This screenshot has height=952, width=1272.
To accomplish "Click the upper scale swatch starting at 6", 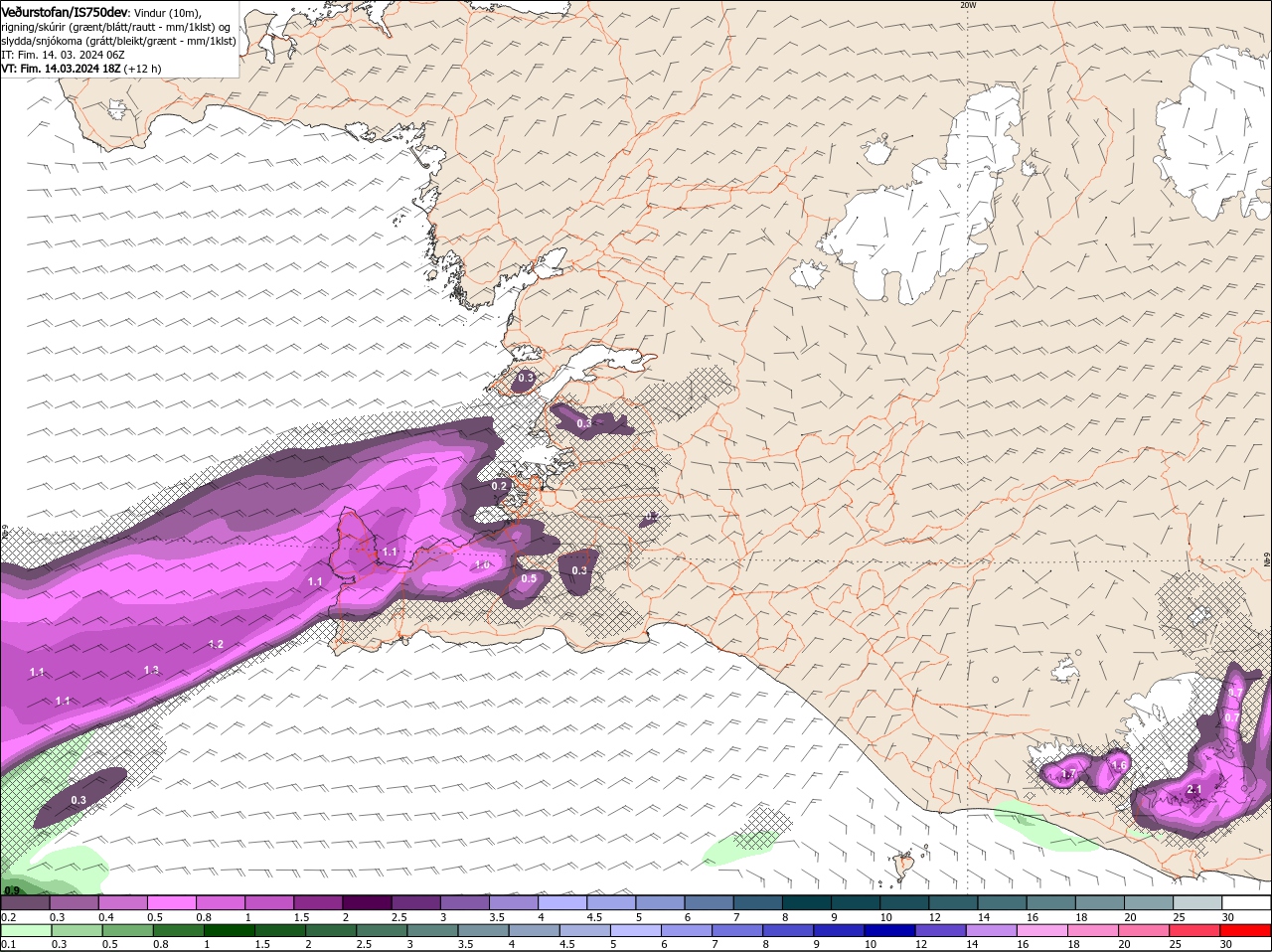I will tap(709, 902).
